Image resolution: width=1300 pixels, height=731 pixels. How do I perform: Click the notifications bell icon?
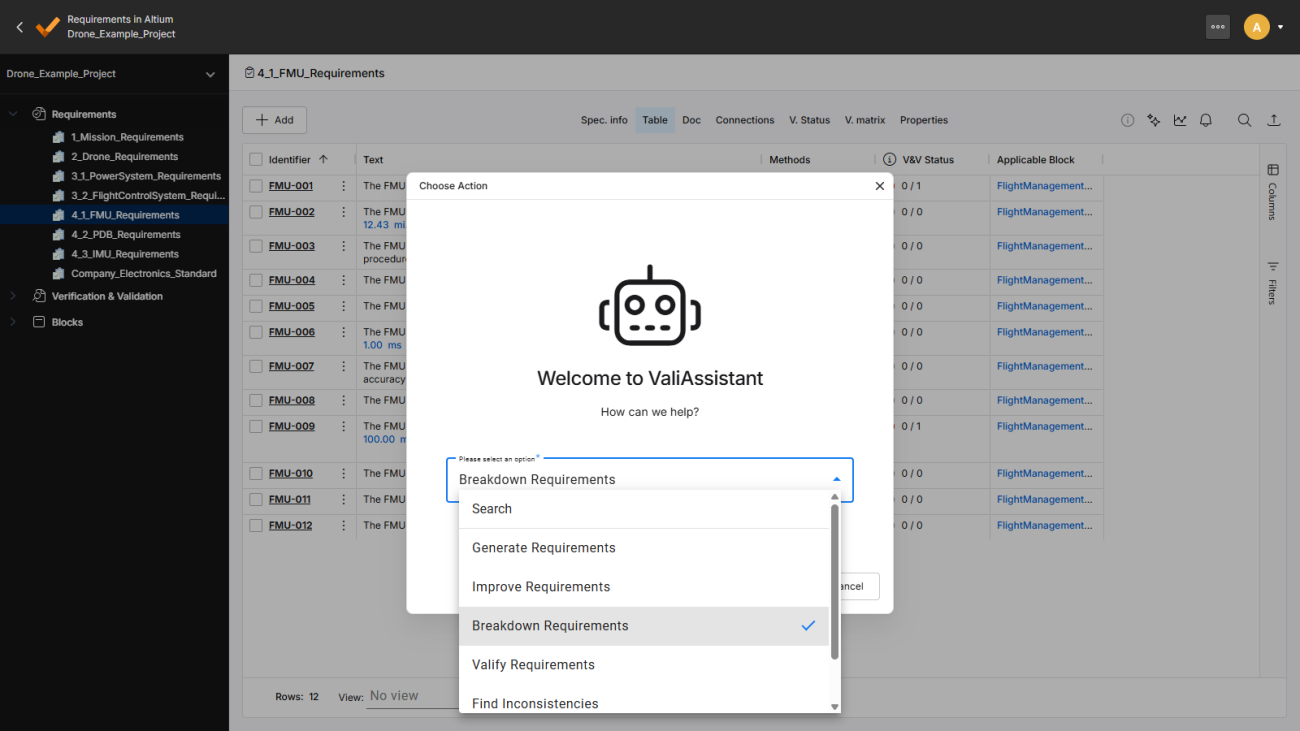[1206, 120]
